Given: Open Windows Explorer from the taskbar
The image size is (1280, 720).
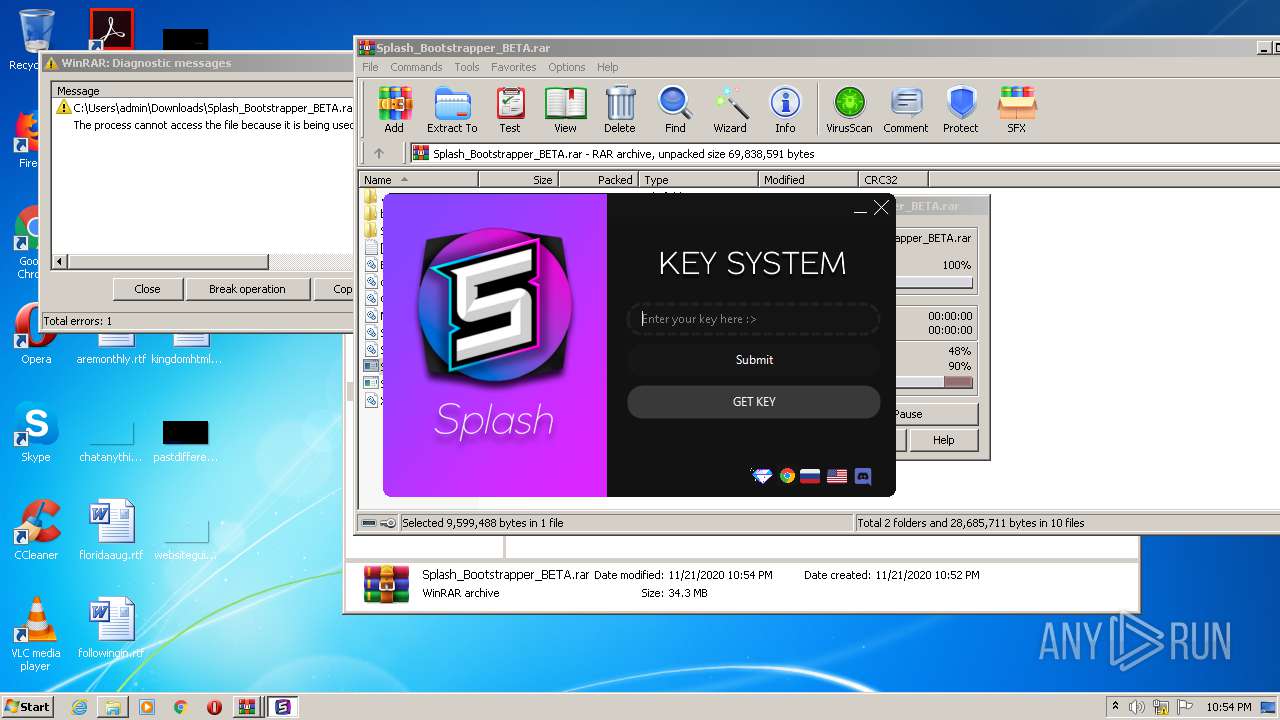Looking at the screenshot, I should pyautogui.click(x=113, y=707).
